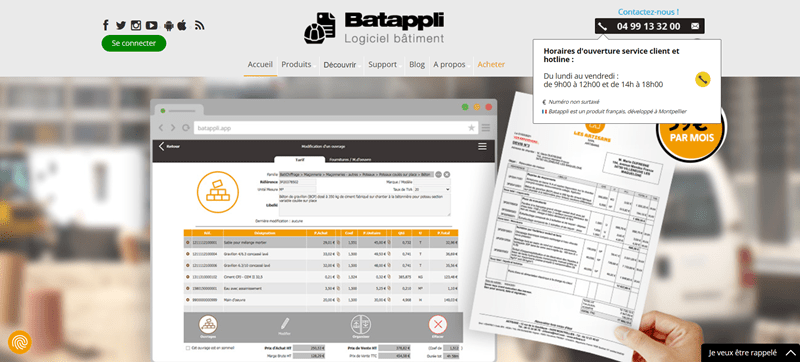The width and height of the screenshot is (800, 362).
Task: Click the mockup browser reload icon
Action: point(186,127)
